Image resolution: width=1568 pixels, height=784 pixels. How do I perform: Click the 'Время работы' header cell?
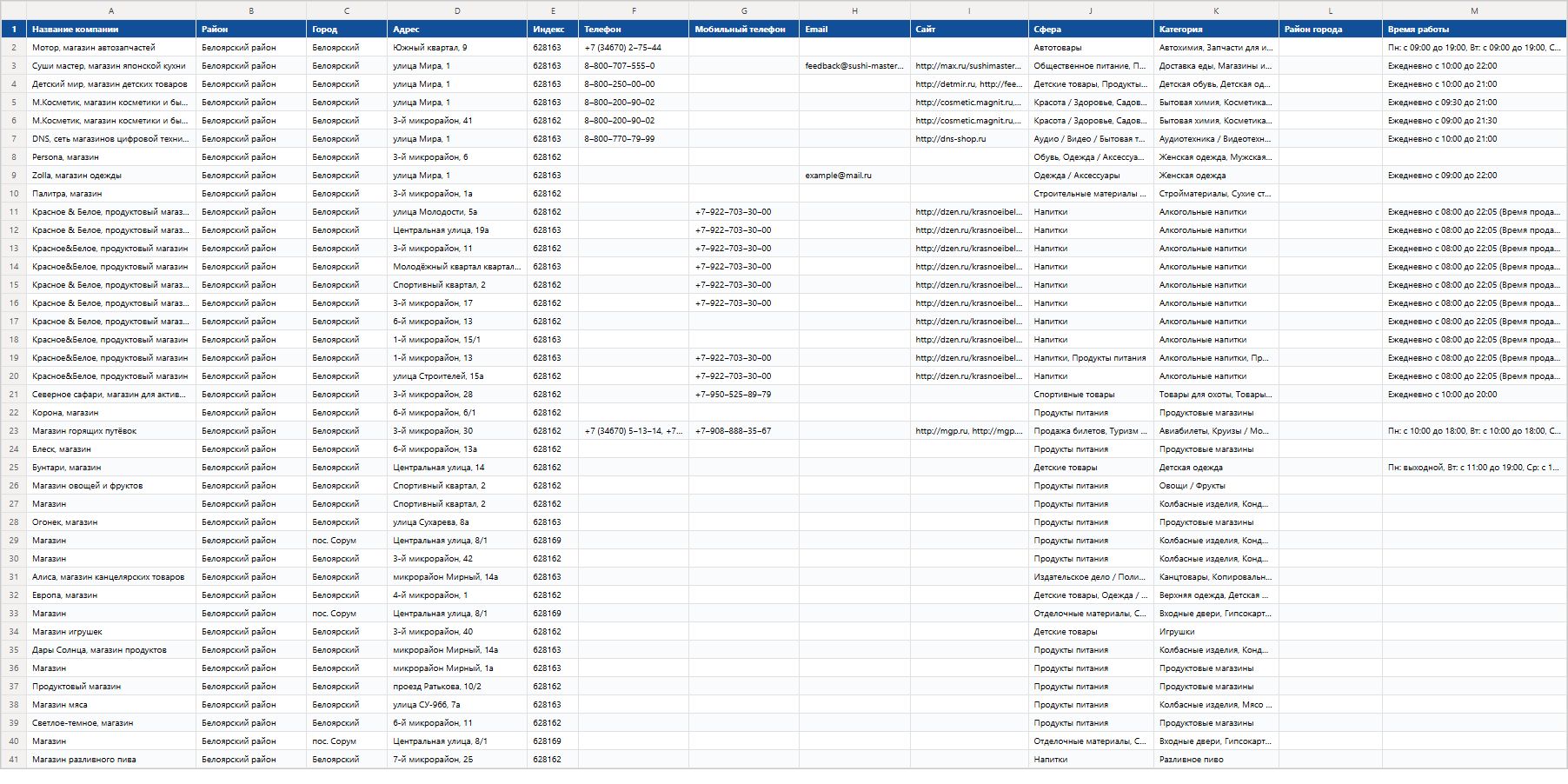click(1474, 30)
